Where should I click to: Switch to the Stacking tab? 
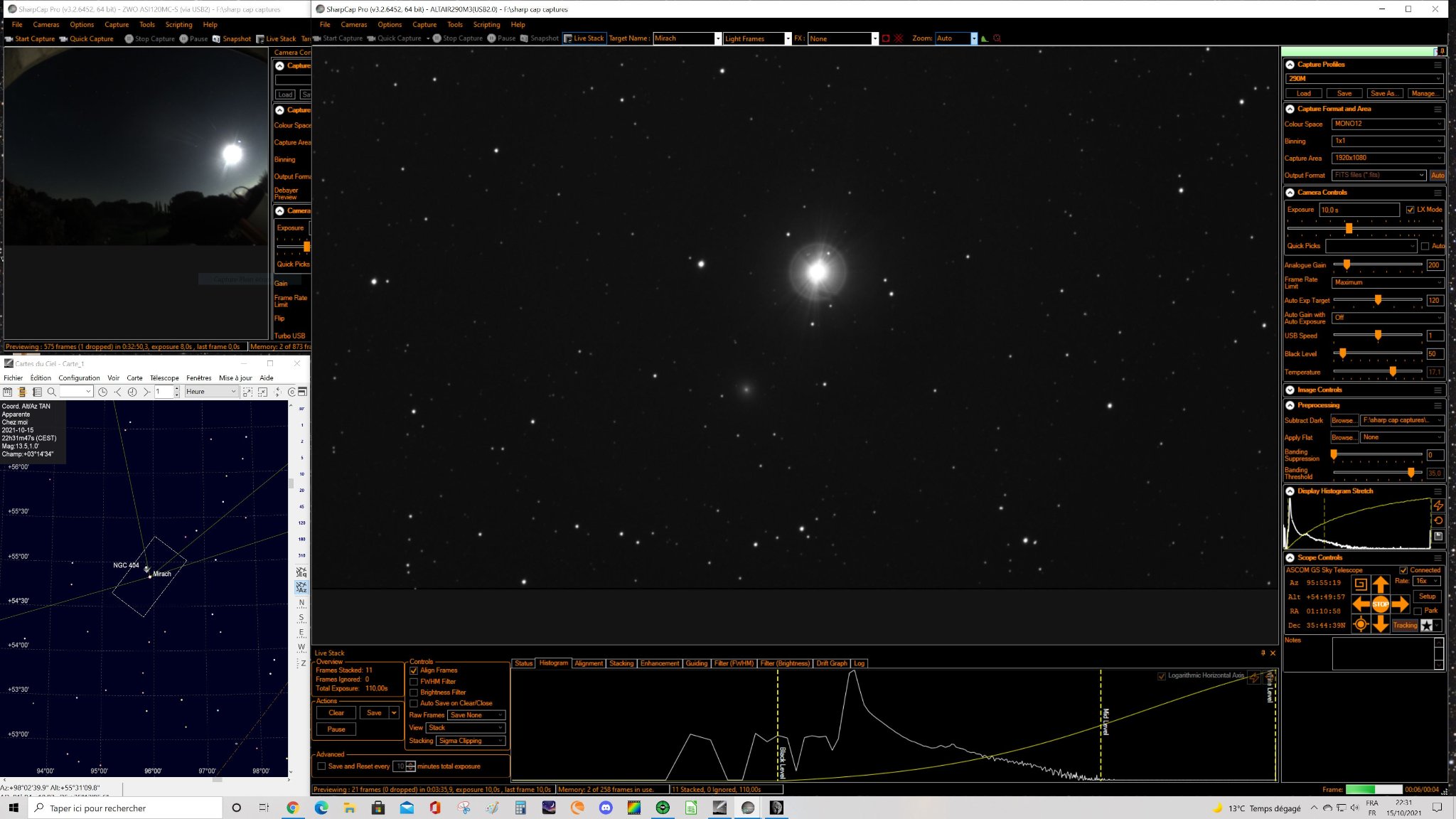621,663
